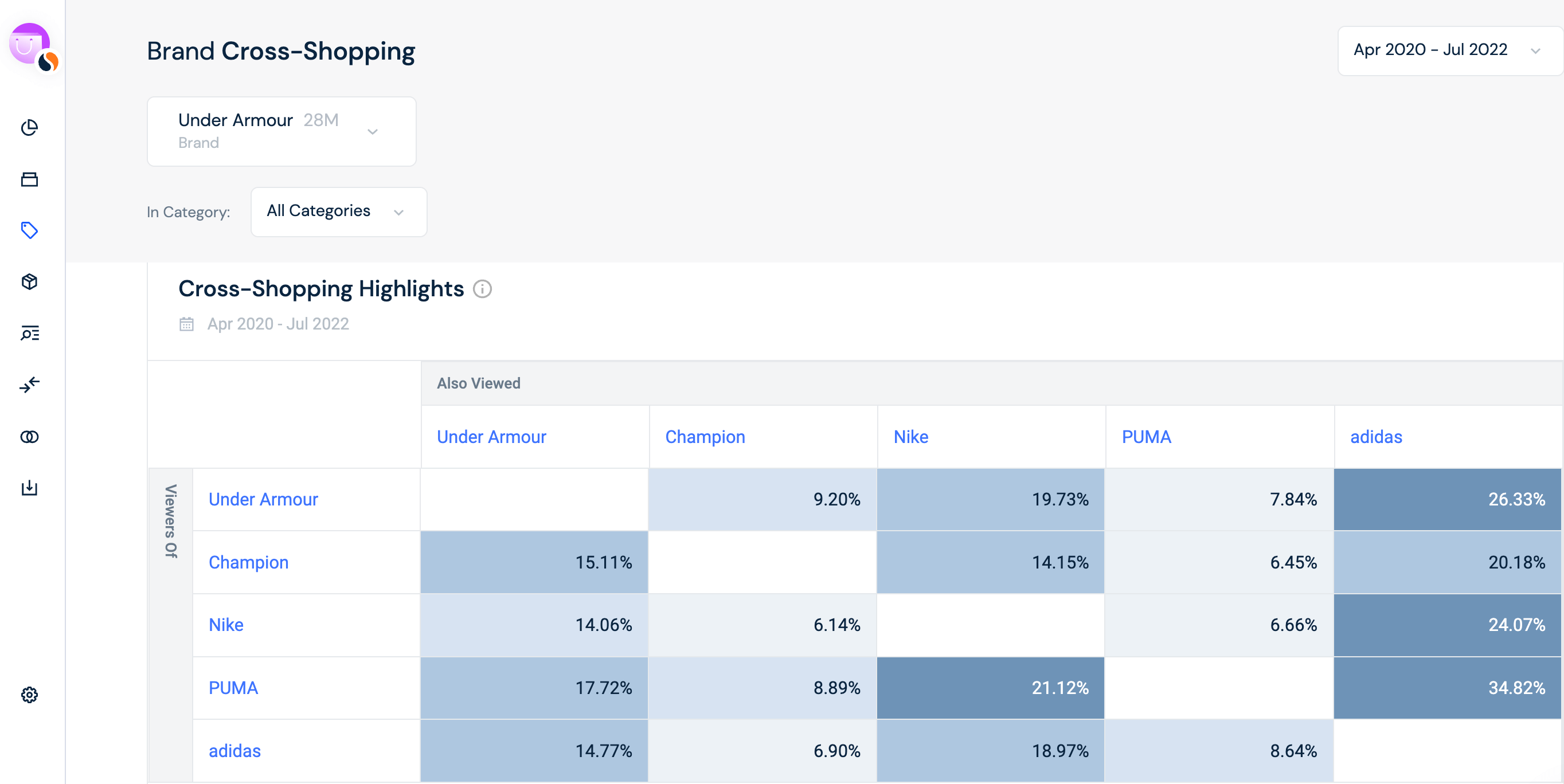The image size is (1564, 784).
Task: Click the Champion row label
Action: point(247,562)
